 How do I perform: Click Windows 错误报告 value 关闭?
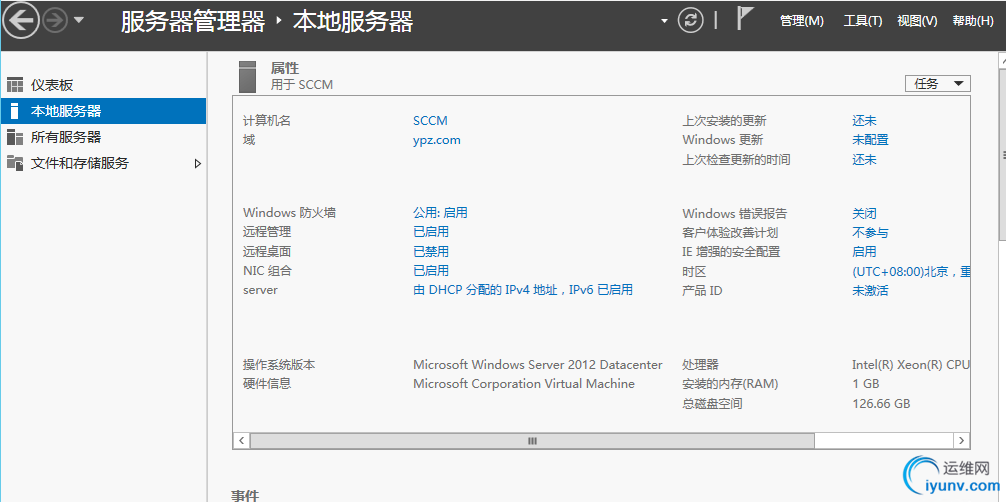click(x=864, y=213)
